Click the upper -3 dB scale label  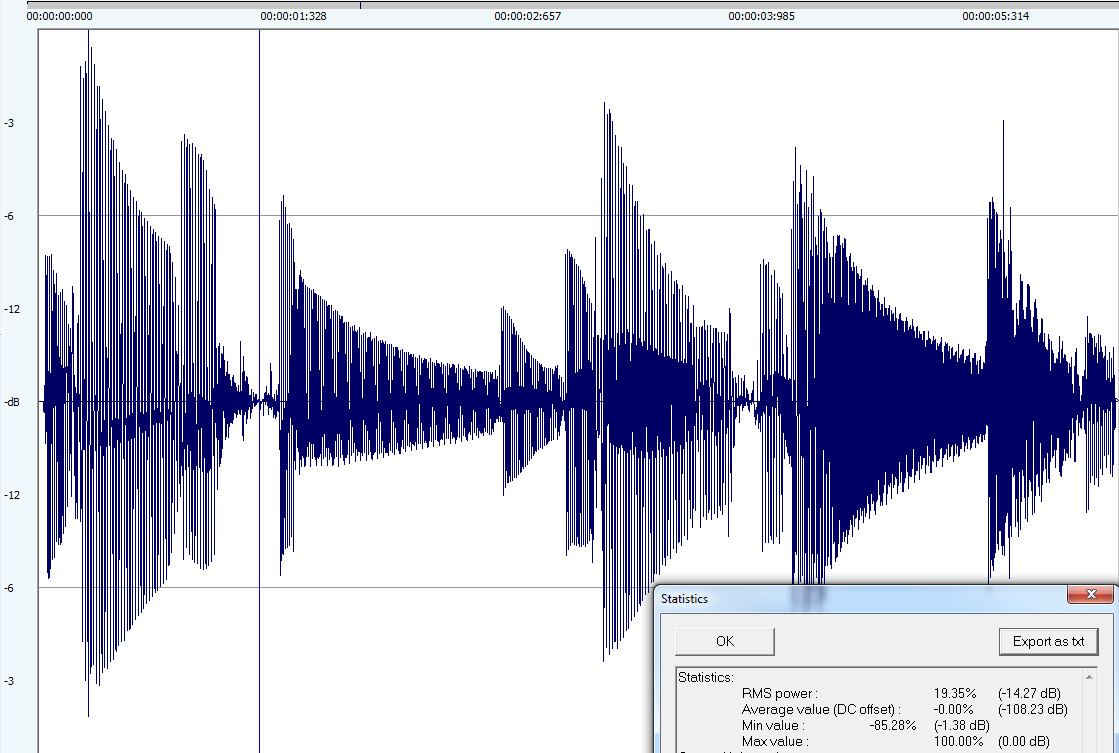point(9,123)
